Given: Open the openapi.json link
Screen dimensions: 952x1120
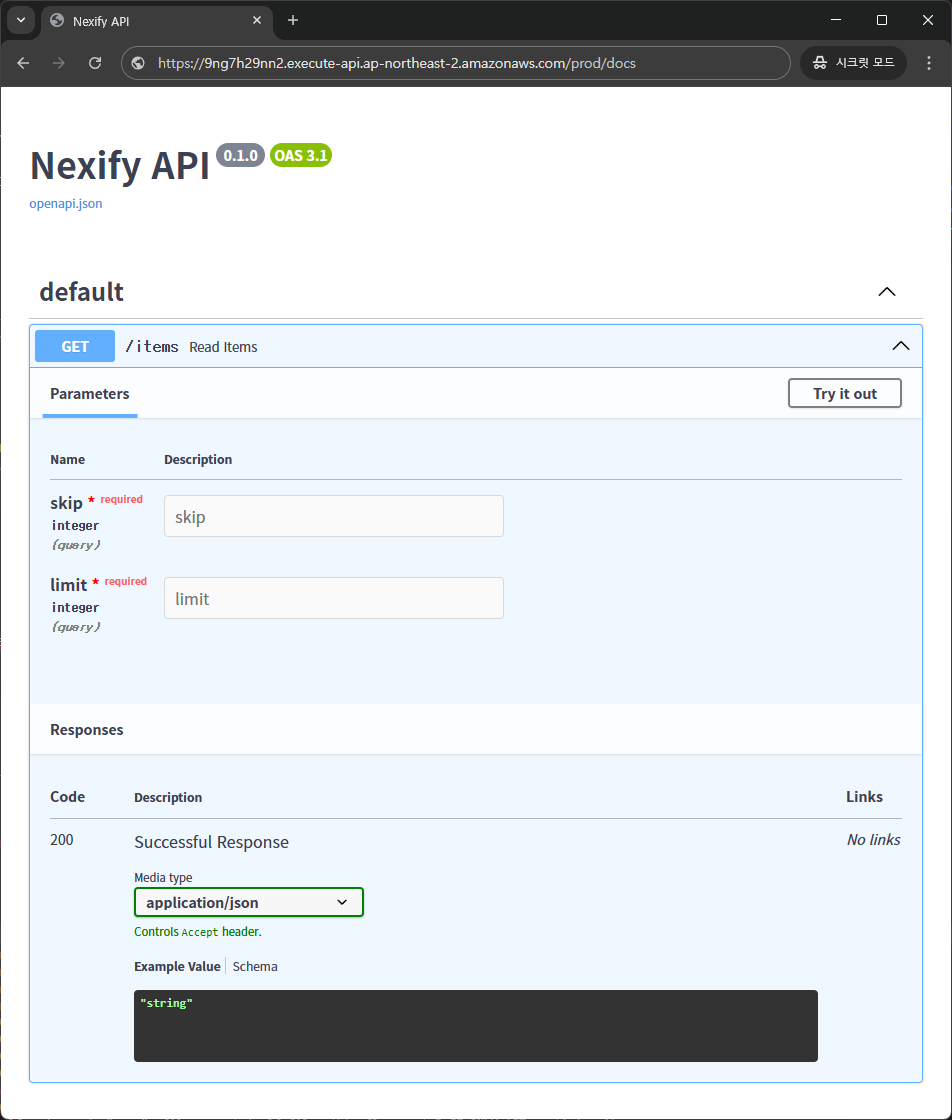Looking at the screenshot, I should 66,203.
